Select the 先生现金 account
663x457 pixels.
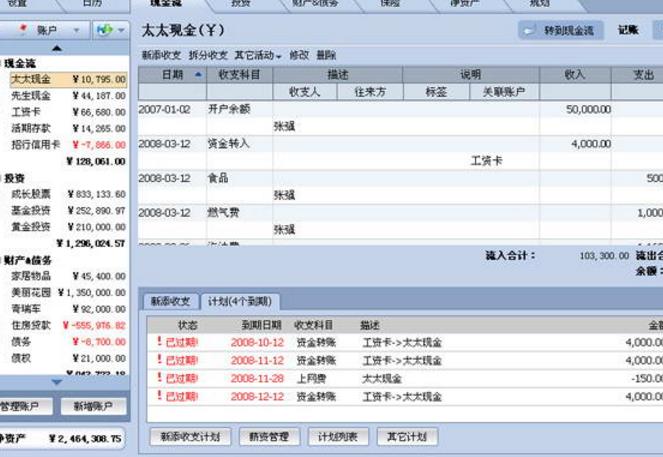(68, 96)
